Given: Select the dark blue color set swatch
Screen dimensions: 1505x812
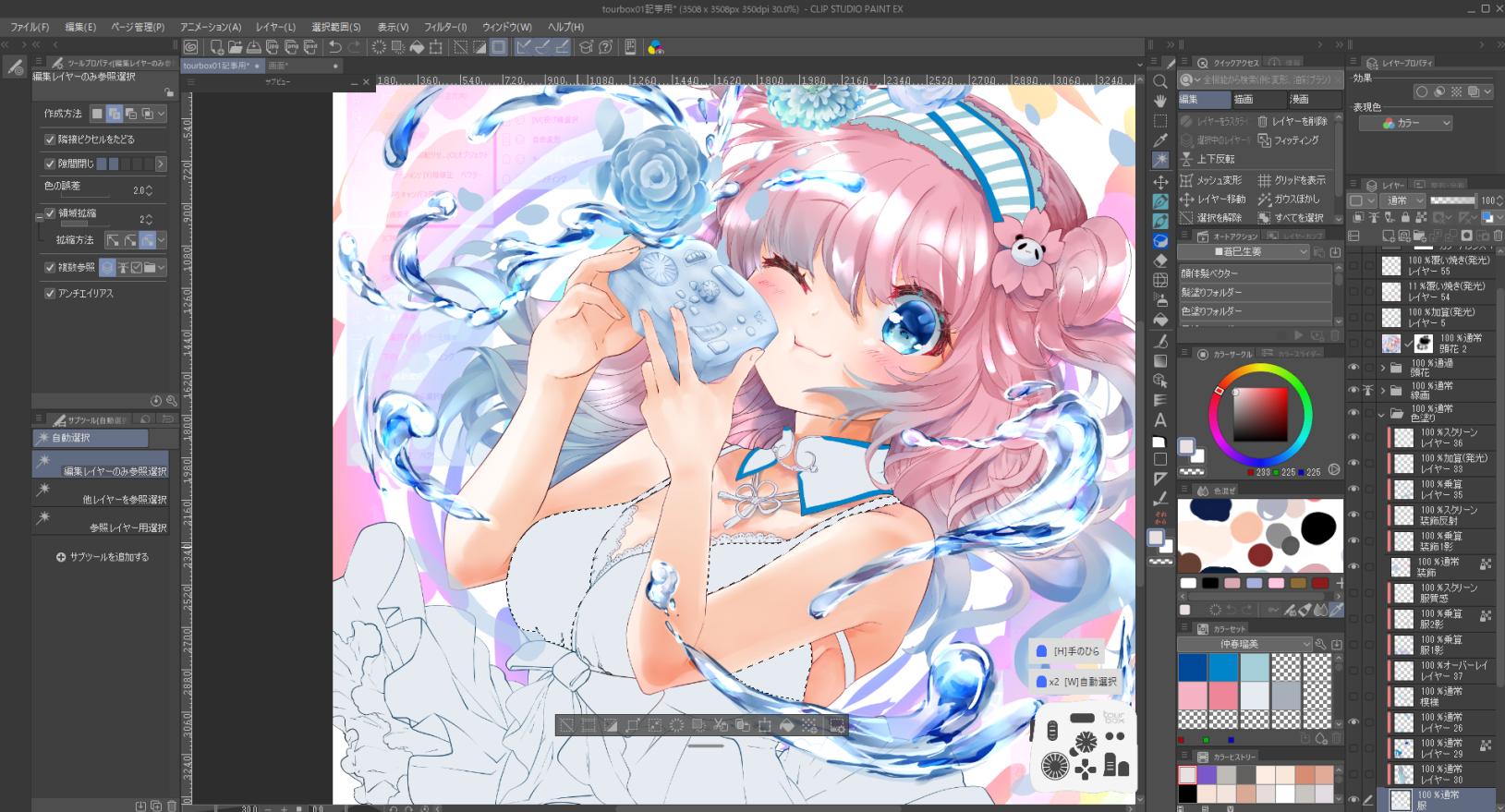Looking at the screenshot, I should point(1192,667).
